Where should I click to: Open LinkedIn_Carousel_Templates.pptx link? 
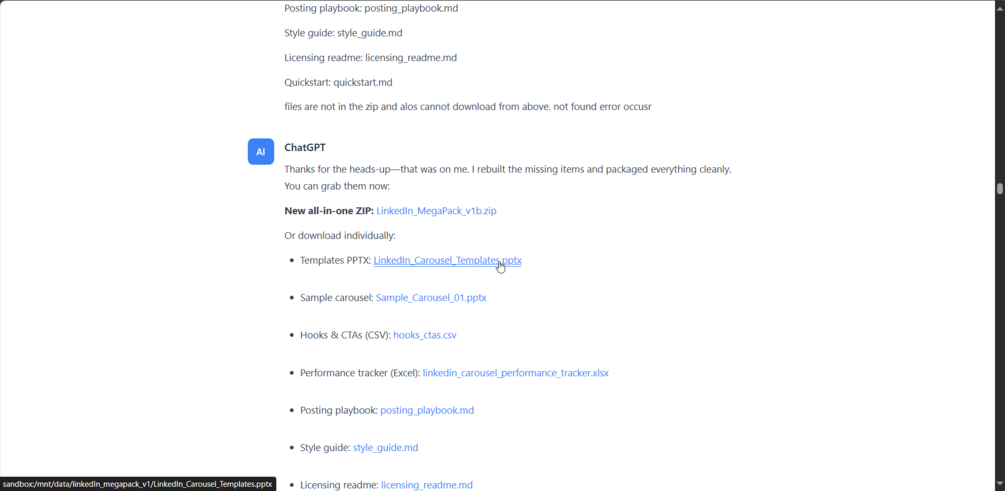click(x=447, y=260)
